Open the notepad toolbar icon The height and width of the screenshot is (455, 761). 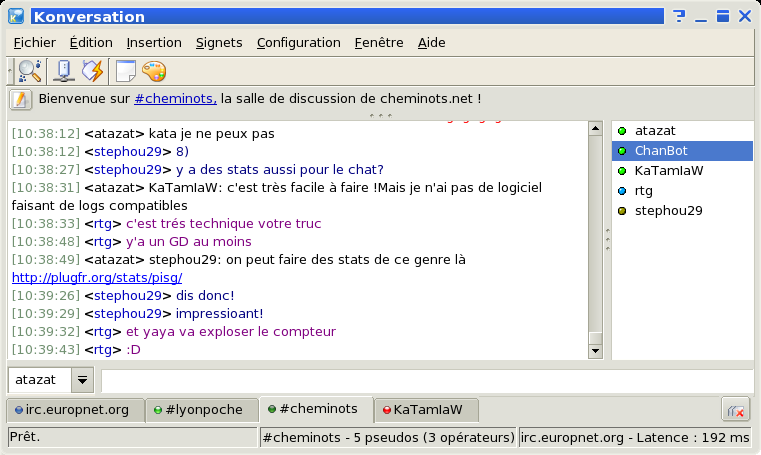pyautogui.click(x=126, y=71)
